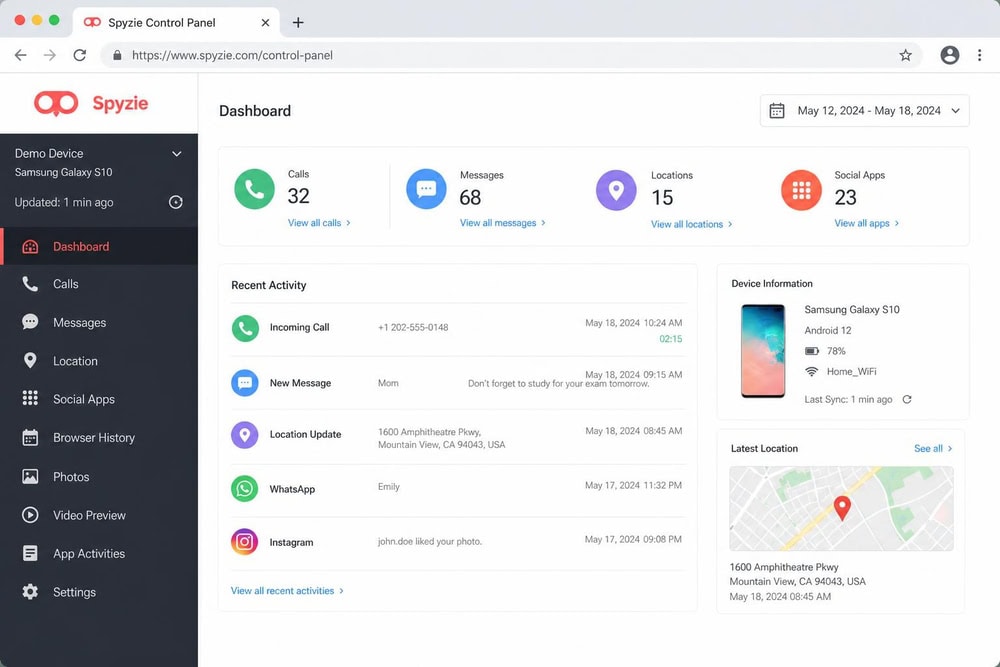
Task: Click the Dashboard sidebar icon
Action: pyautogui.click(x=30, y=247)
